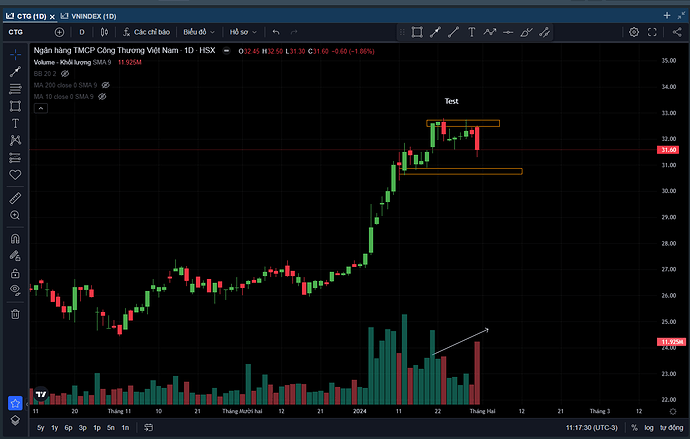This screenshot has height=439, width=690.
Task: Click the blue favorites star button
Action: (x=15, y=403)
